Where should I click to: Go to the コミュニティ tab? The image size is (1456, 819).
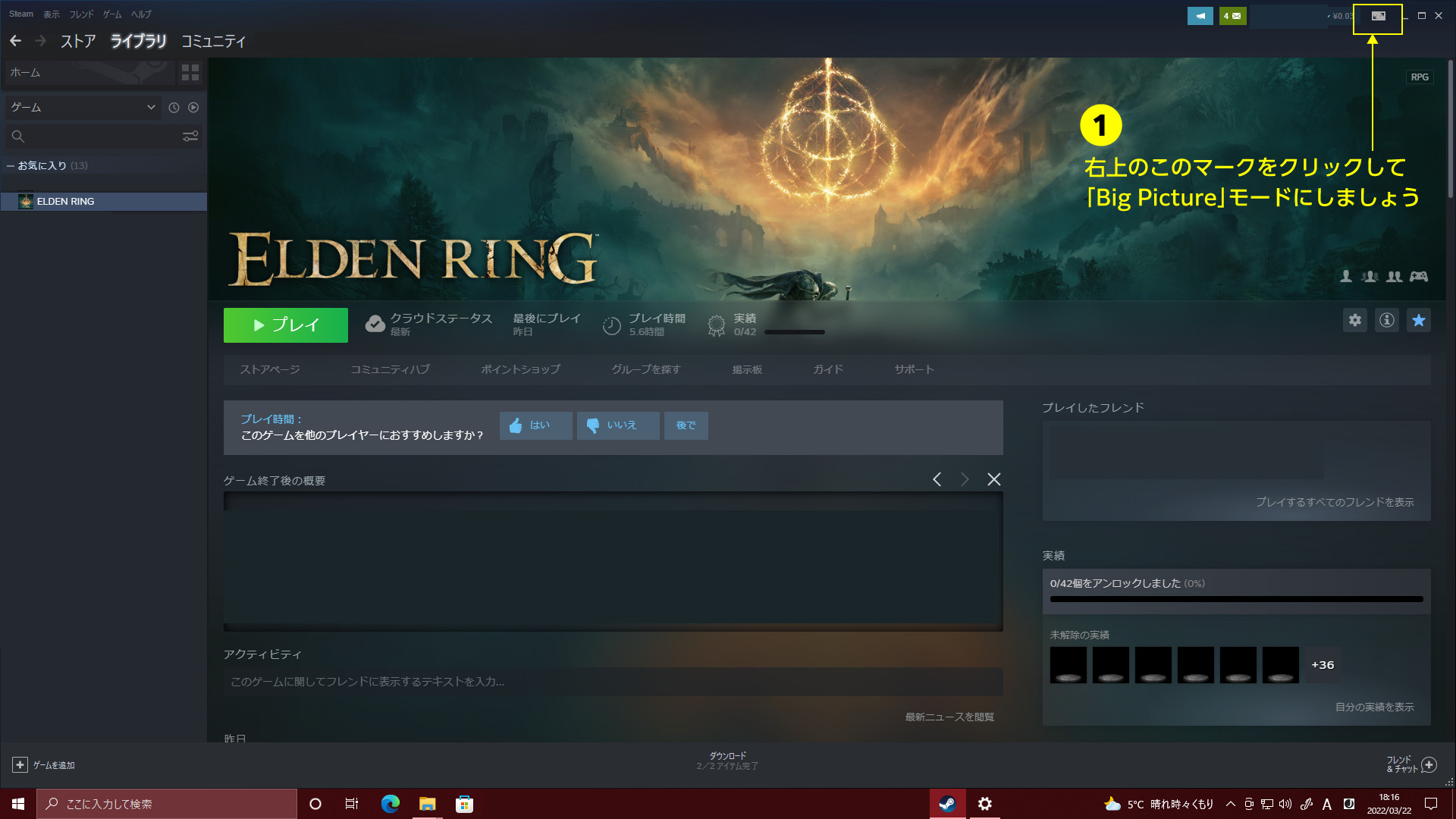pos(214,42)
